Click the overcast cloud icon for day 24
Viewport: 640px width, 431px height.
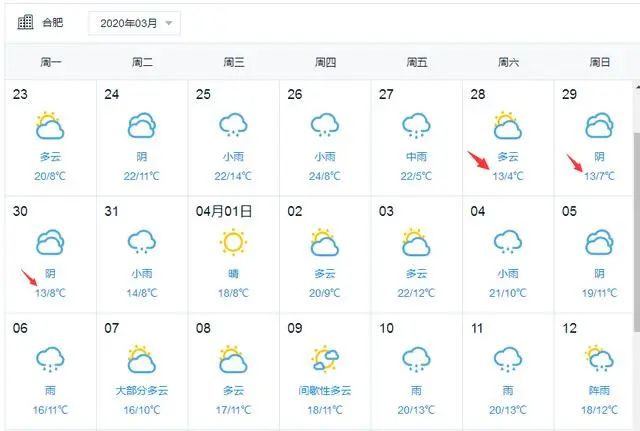point(142,125)
